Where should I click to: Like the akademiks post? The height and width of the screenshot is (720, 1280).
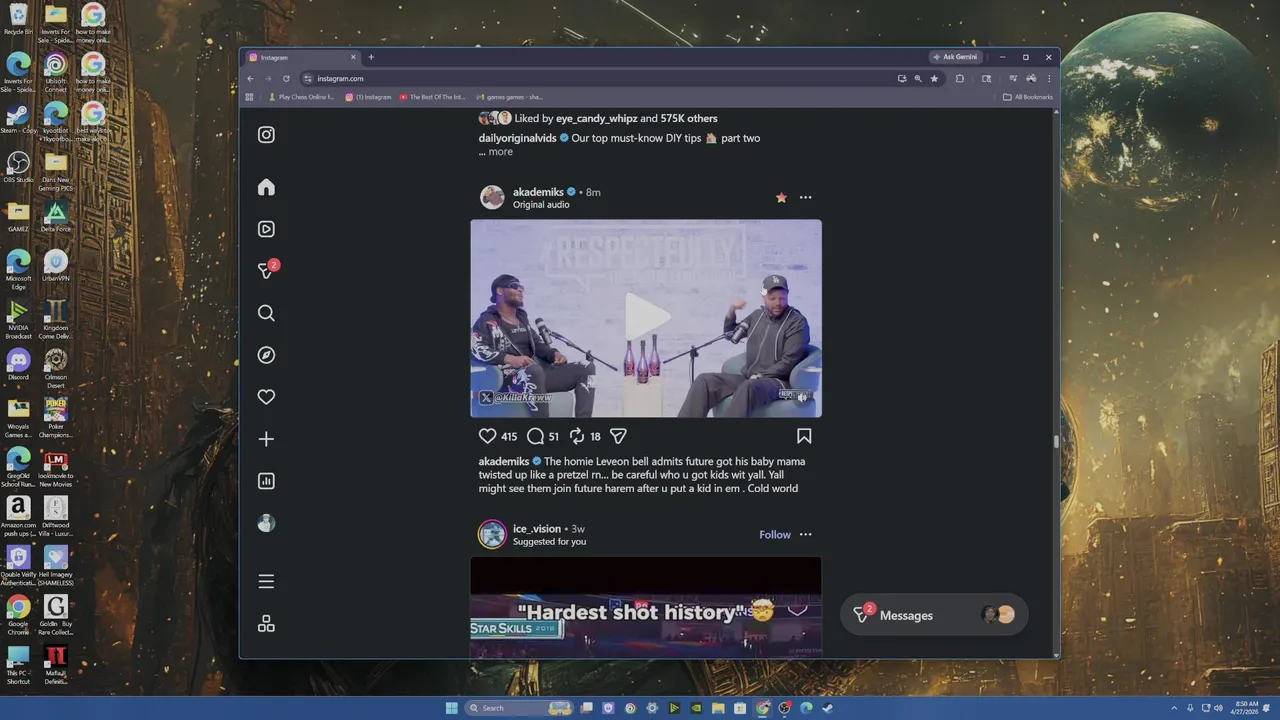click(x=487, y=436)
